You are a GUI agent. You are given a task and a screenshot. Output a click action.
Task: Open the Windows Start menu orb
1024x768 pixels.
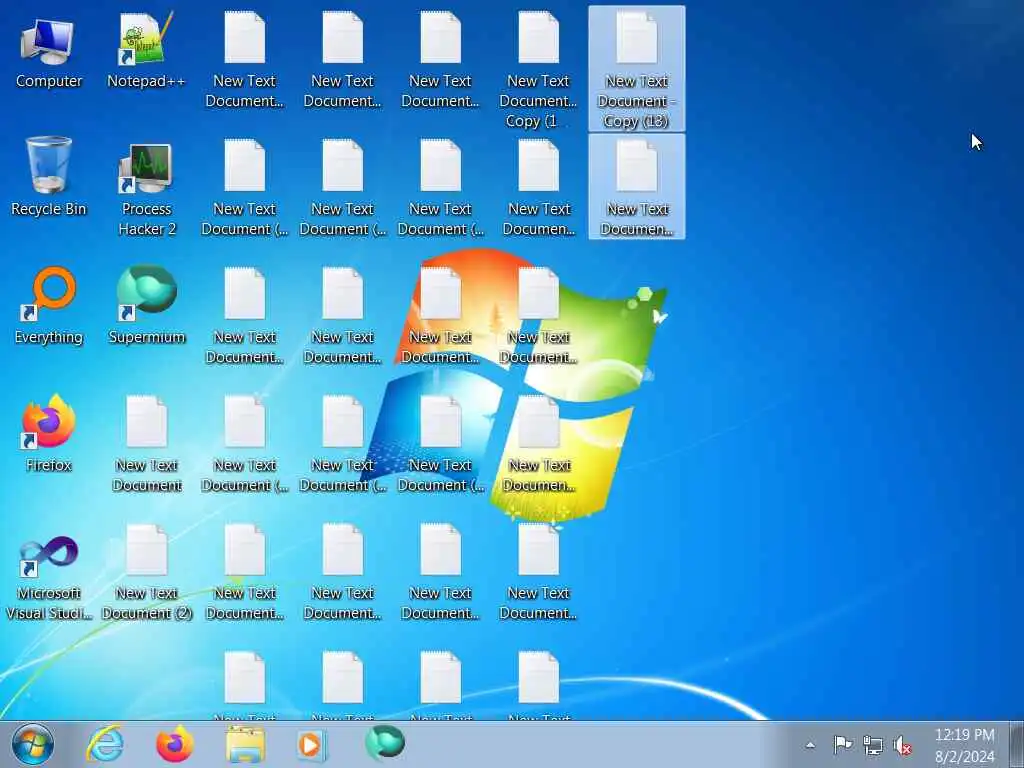pos(33,744)
